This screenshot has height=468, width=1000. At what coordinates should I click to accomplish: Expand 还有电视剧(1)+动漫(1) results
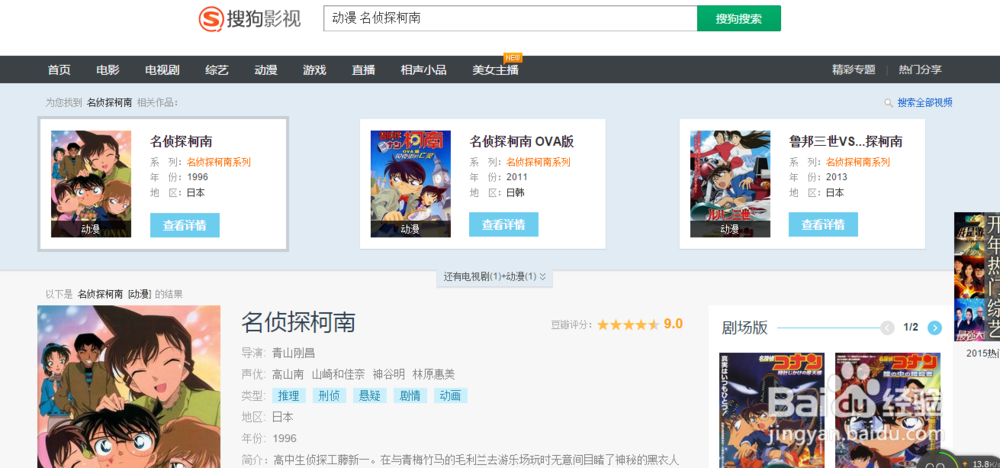[495, 277]
